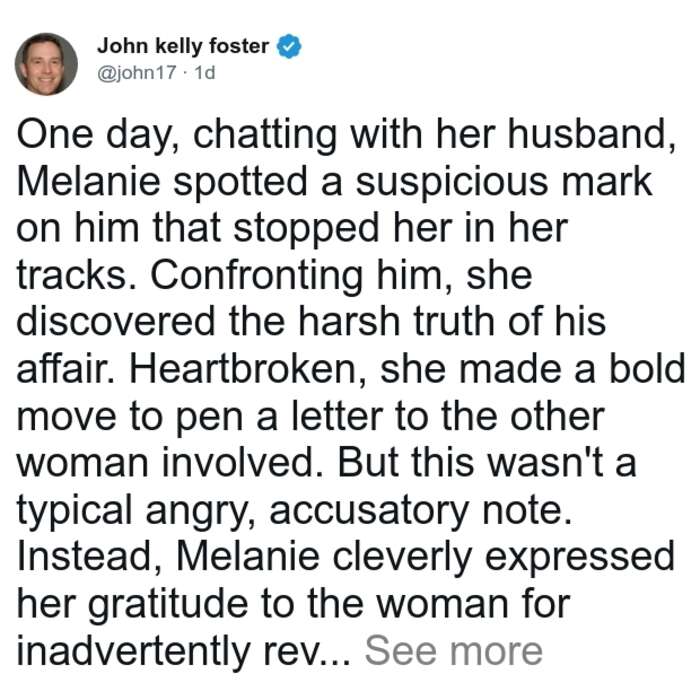This screenshot has height=700, width=700.
Task: Click the blue verified badge icon
Action: pyautogui.click(x=289, y=46)
